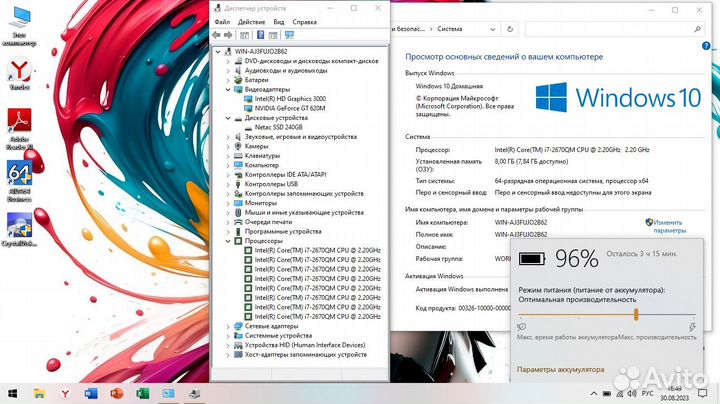Screen dimensions: 720x404
Task: Expand DVD-дисководы и дисководы компакт-дисков
Action: coord(228,61)
